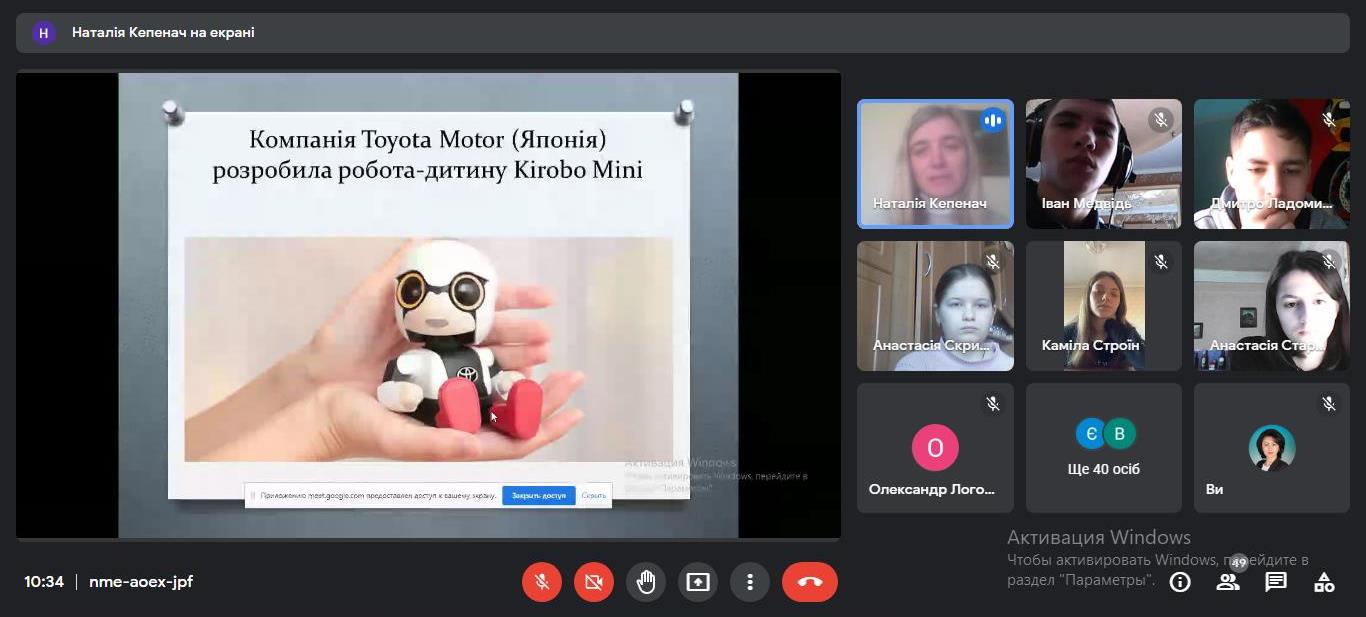Image resolution: width=1366 pixels, height=617 pixels.
Task: Click the Закрыть доступ button
Action: point(539,495)
